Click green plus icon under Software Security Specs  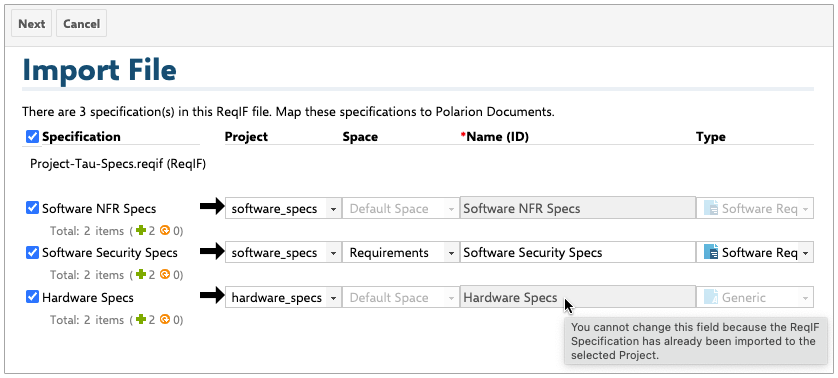[x=141, y=275]
